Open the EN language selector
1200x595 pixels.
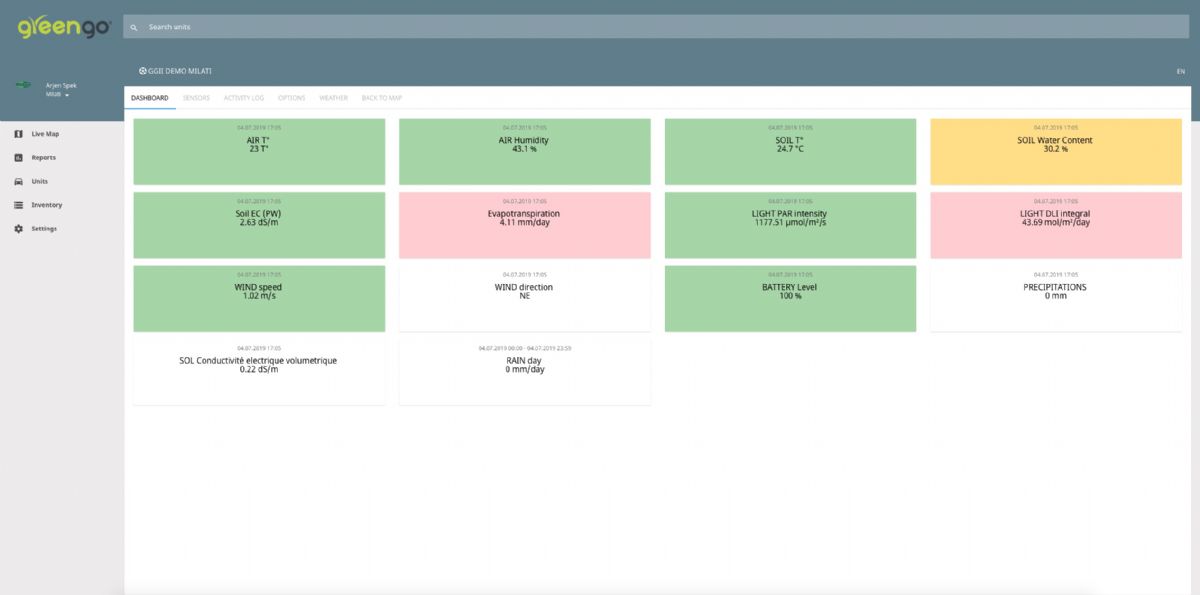click(1181, 72)
